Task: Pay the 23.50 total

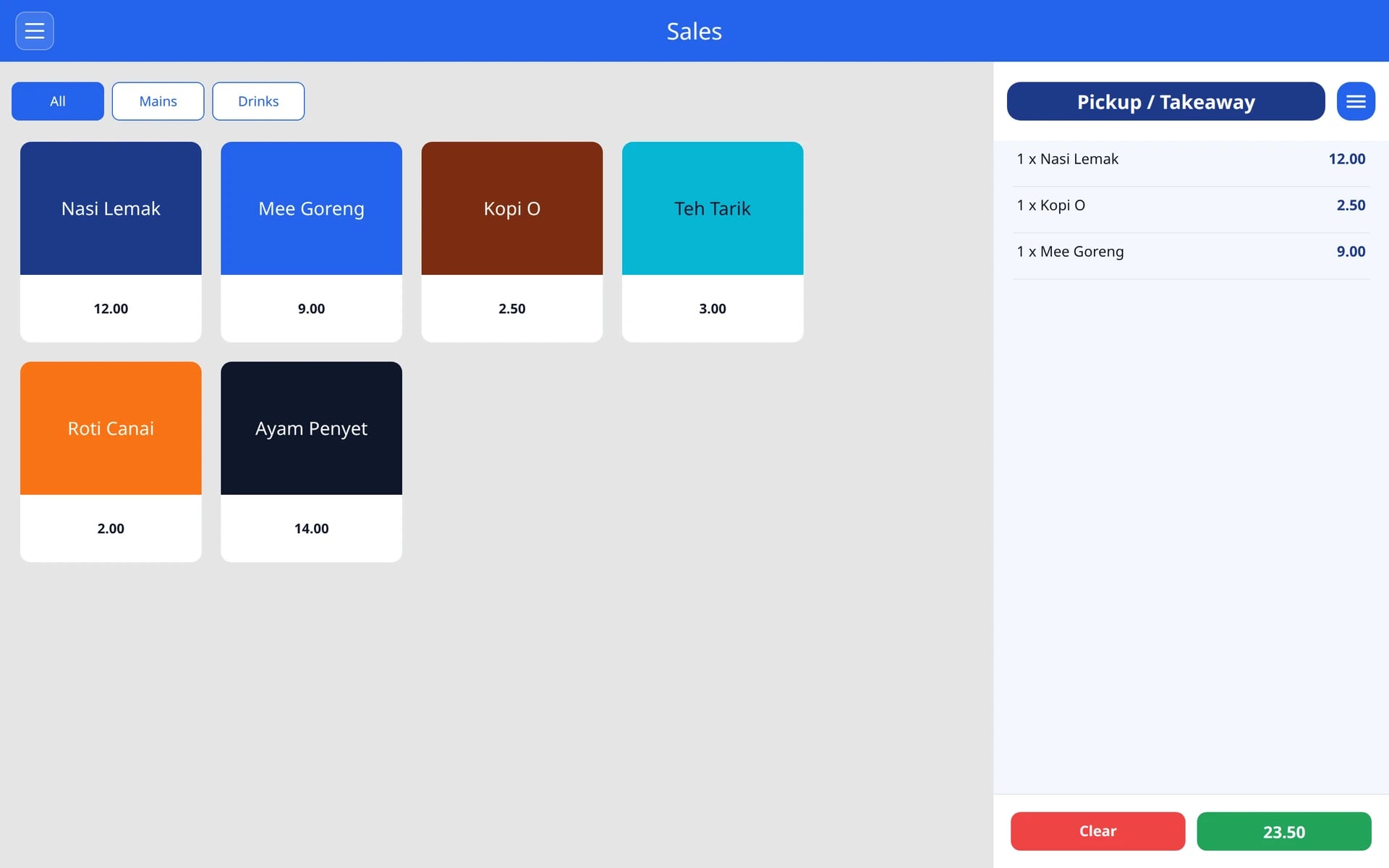Action: [1284, 831]
